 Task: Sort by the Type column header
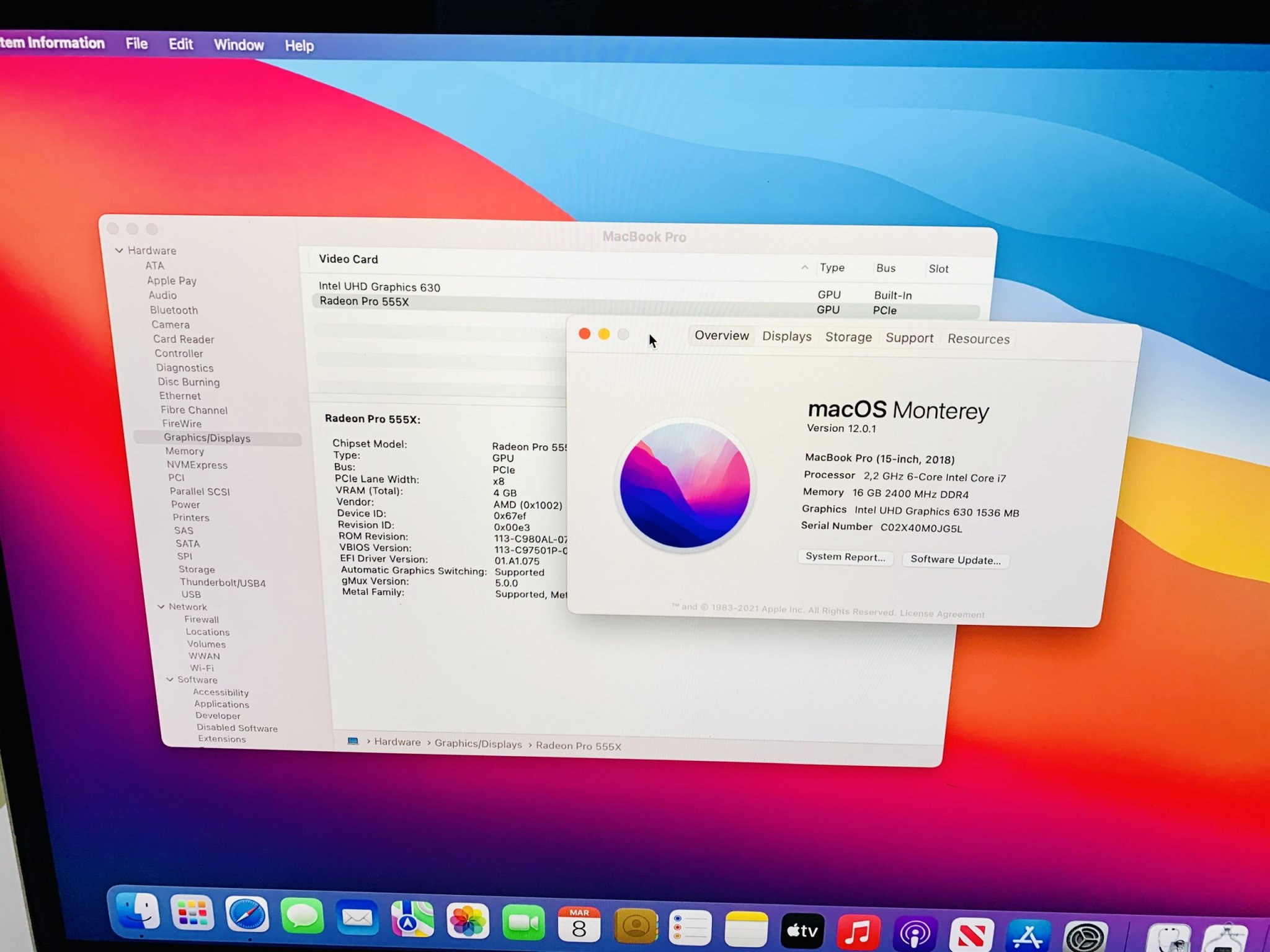(832, 268)
